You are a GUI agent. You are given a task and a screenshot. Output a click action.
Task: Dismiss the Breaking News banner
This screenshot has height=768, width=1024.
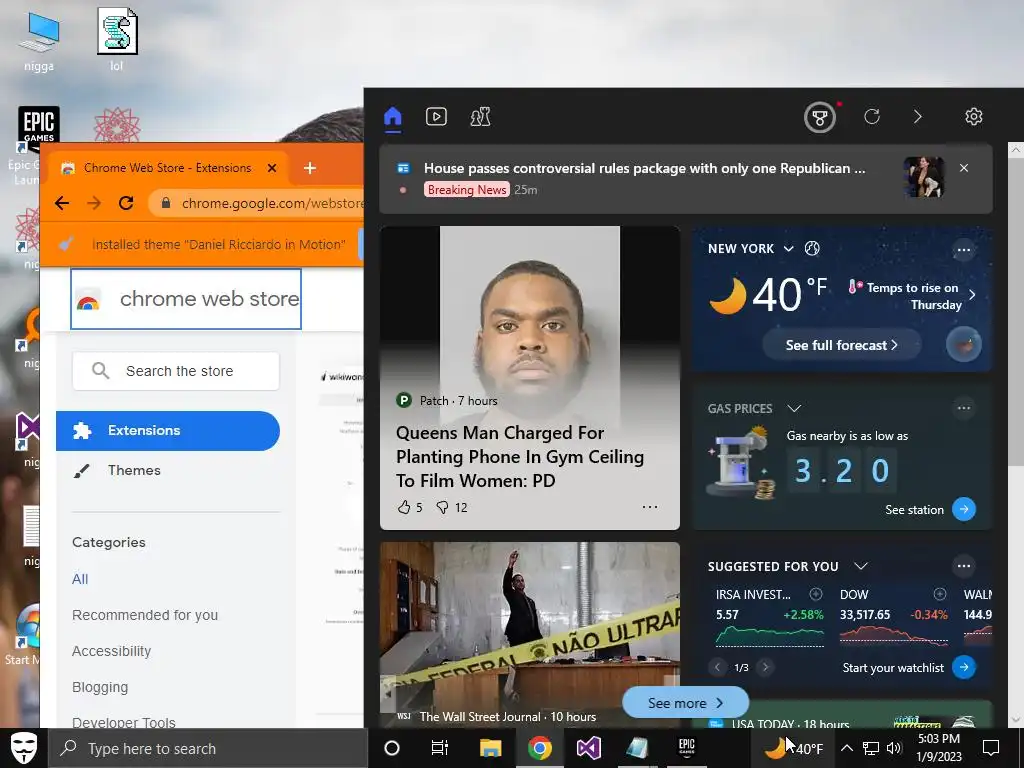tap(964, 168)
